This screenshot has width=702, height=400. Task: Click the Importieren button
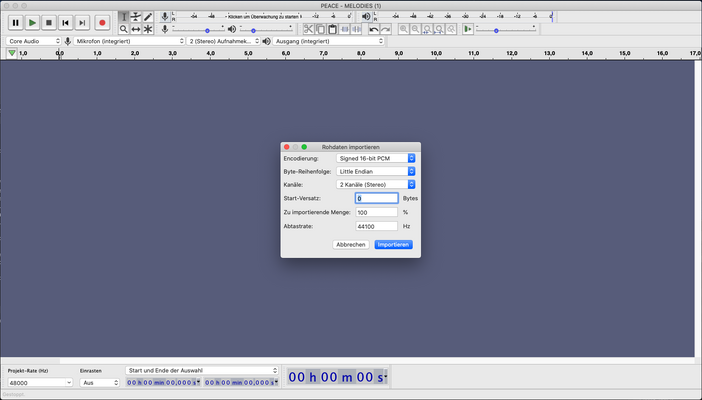pyautogui.click(x=393, y=245)
